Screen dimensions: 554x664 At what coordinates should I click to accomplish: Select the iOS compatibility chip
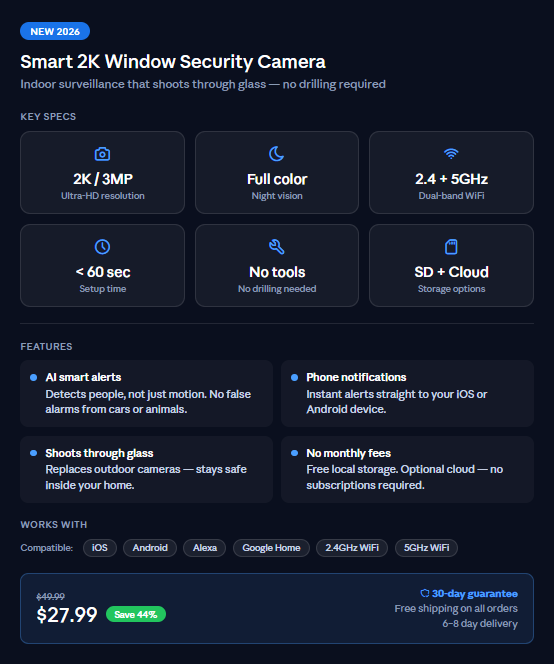click(100, 548)
